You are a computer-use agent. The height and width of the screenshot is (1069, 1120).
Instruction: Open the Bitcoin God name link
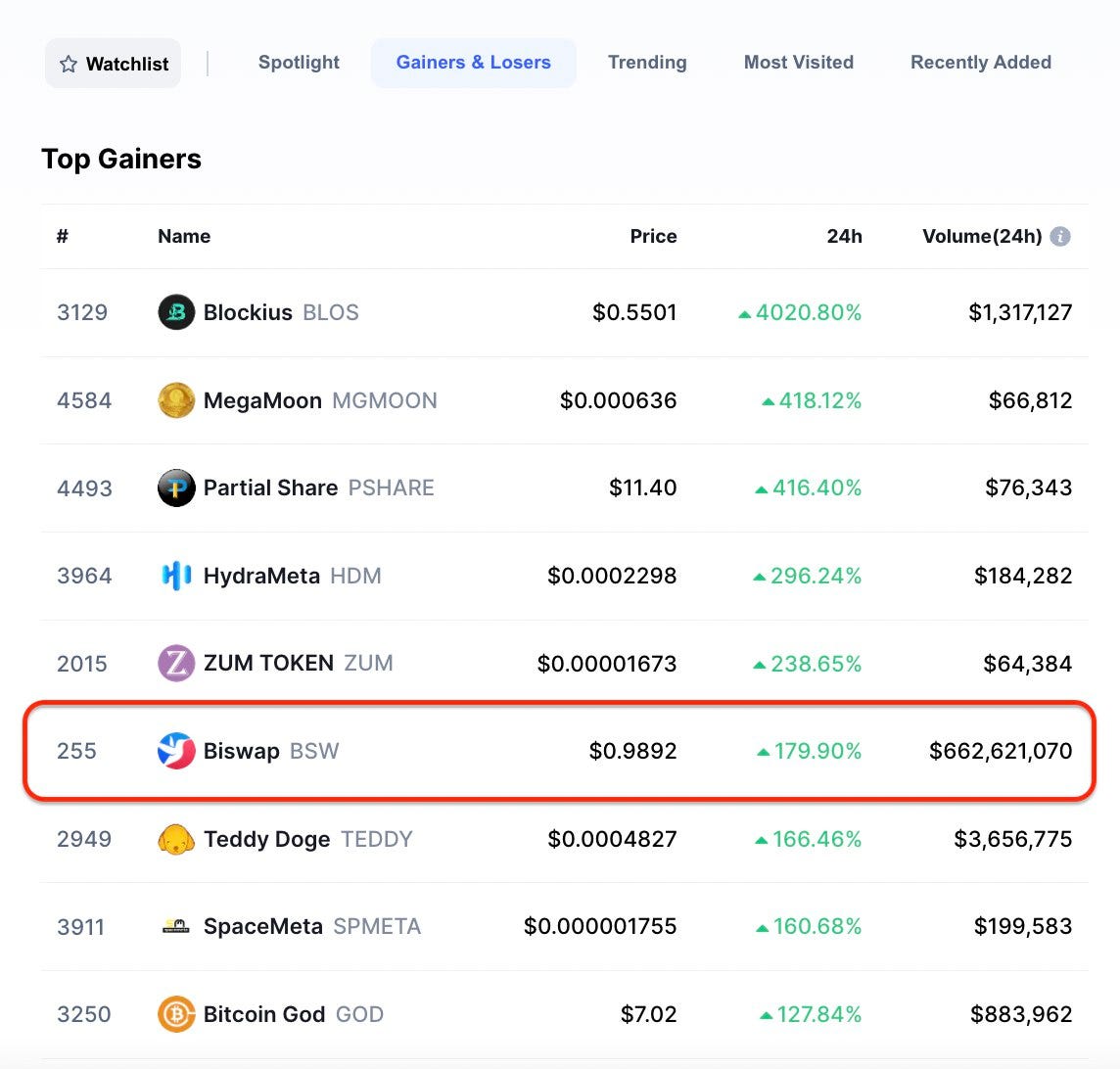point(264,1014)
